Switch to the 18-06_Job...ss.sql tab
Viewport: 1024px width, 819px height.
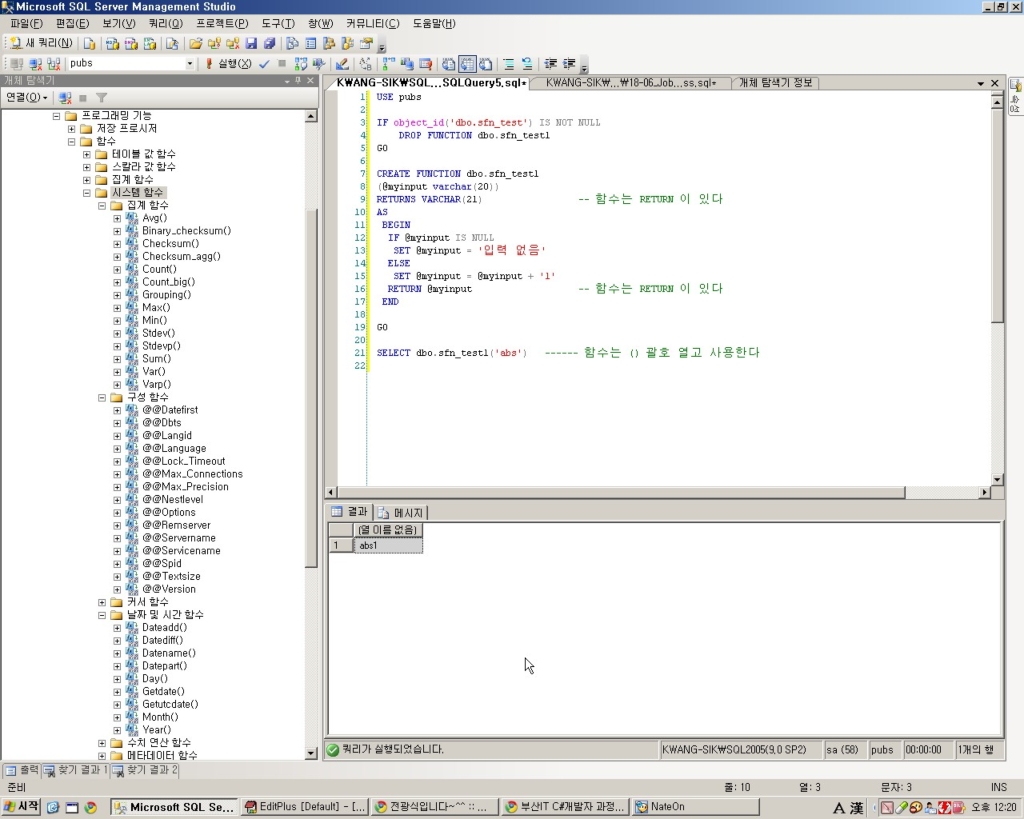(630, 83)
